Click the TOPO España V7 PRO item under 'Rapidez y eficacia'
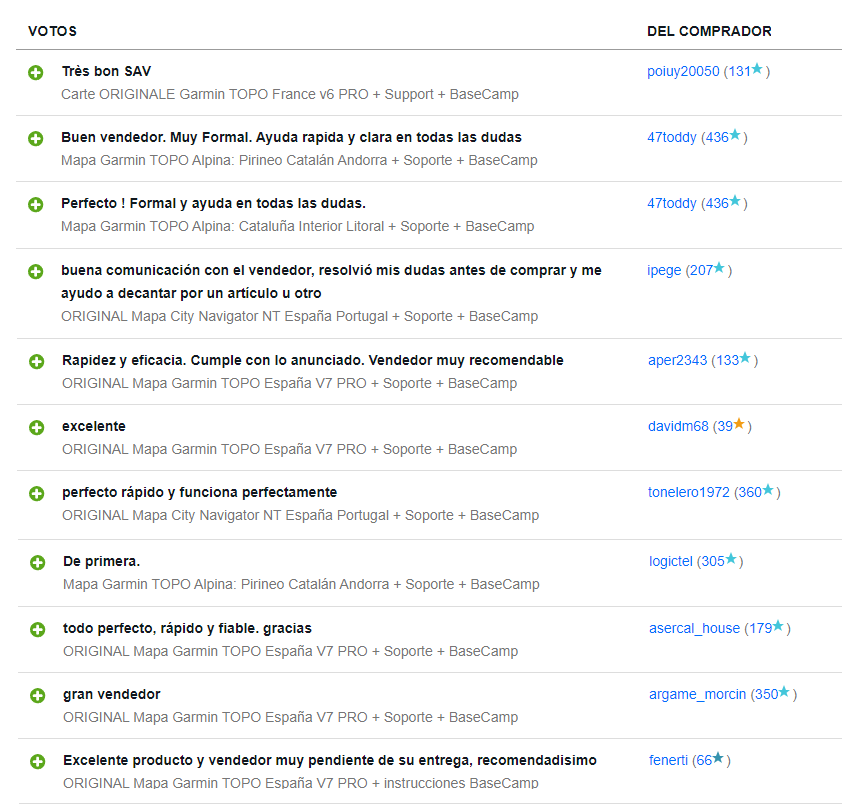The width and height of the screenshot is (842, 810). (x=290, y=384)
